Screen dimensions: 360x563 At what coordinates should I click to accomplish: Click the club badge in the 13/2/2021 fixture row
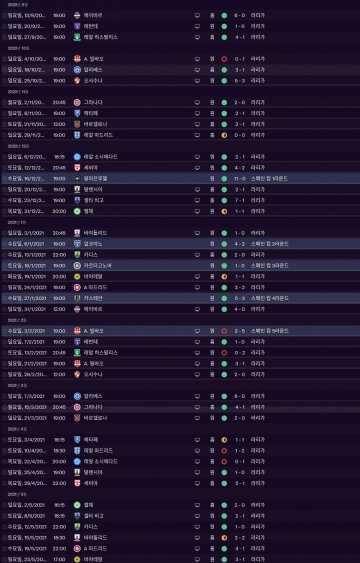(77, 353)
